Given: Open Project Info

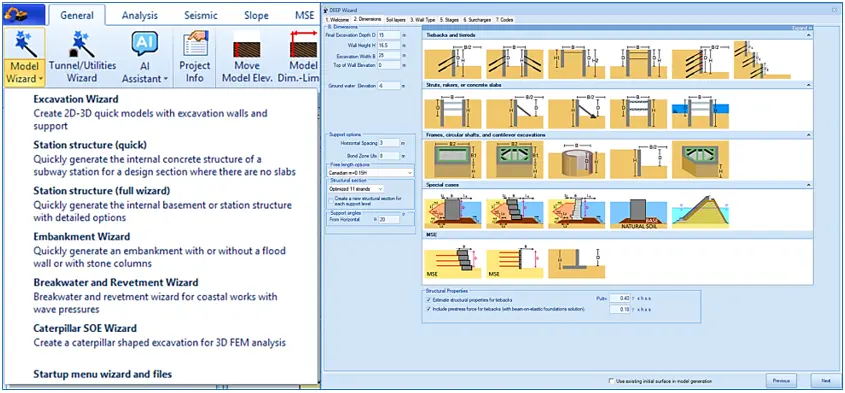Looking at the screenshot, I should [x=195, y=58].
